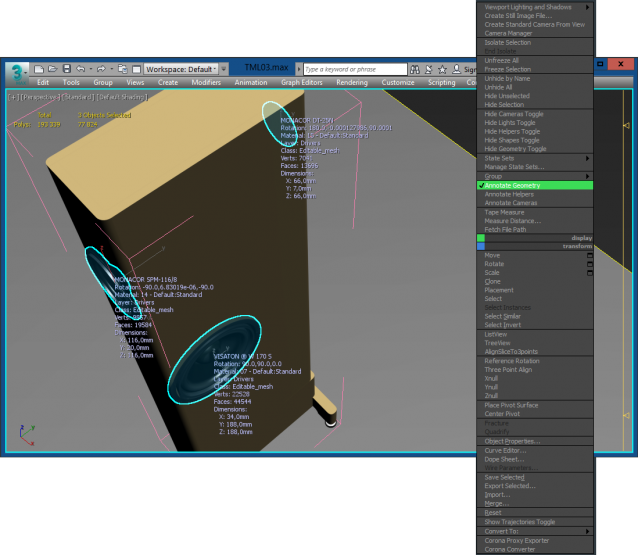Open the Edit menu

click(43, 83)
